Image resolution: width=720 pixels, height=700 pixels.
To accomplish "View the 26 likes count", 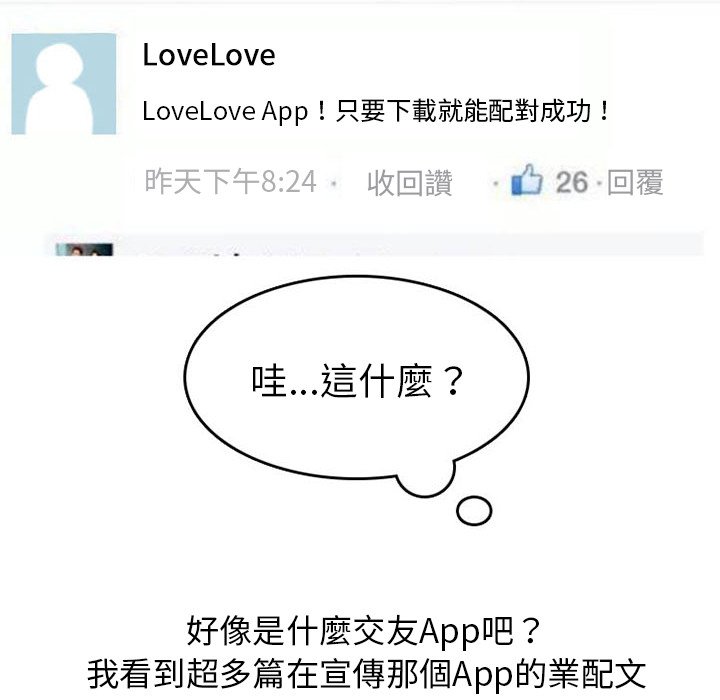I will coord(572,182).
